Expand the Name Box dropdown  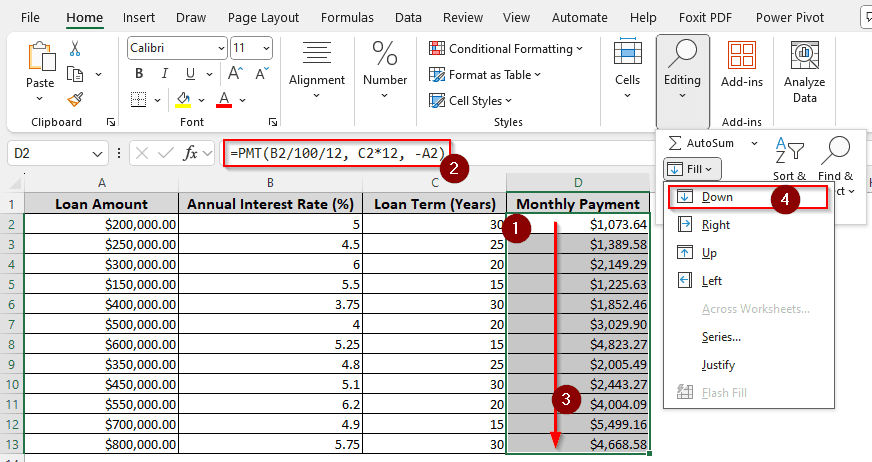click(x=97, y=153)
